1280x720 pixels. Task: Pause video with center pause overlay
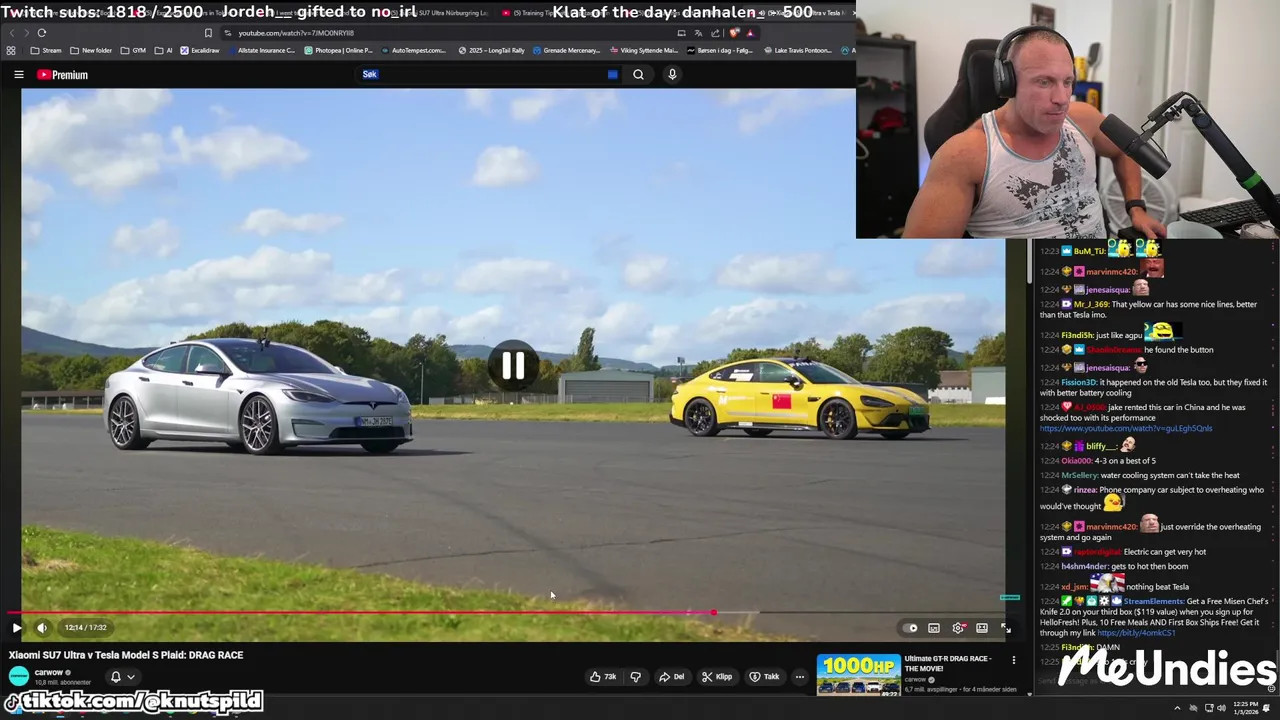pos(513,366)
